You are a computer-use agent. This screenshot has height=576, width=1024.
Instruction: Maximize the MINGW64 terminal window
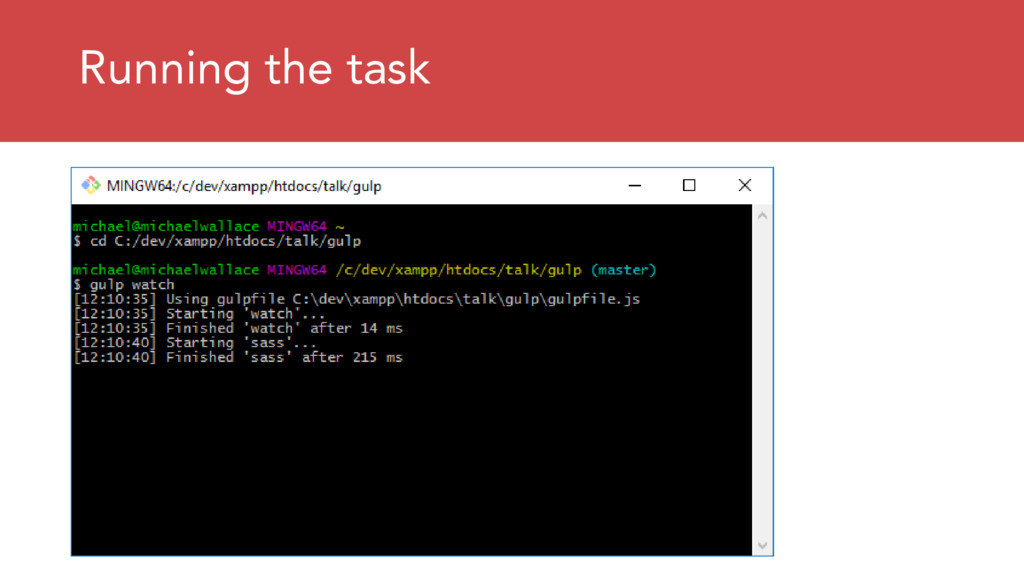688,185
